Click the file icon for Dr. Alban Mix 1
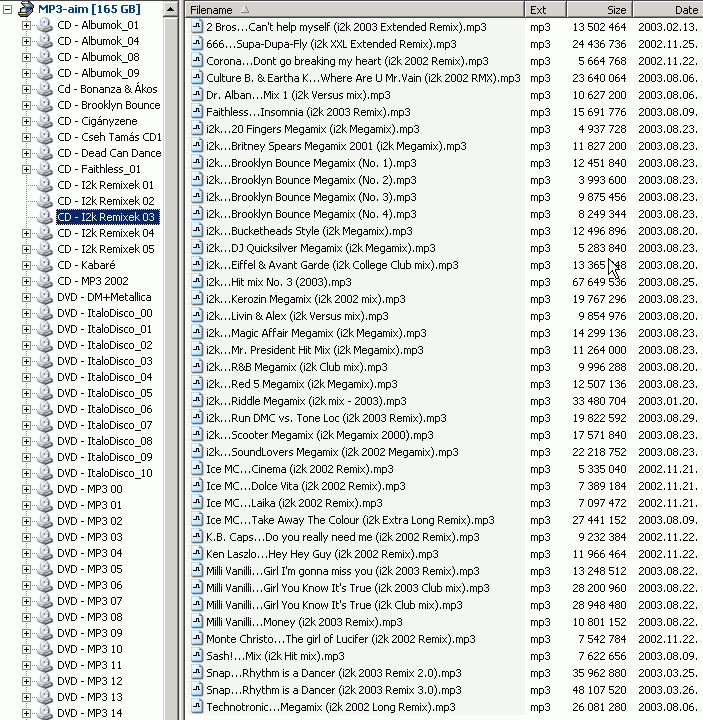 [197, 95]
